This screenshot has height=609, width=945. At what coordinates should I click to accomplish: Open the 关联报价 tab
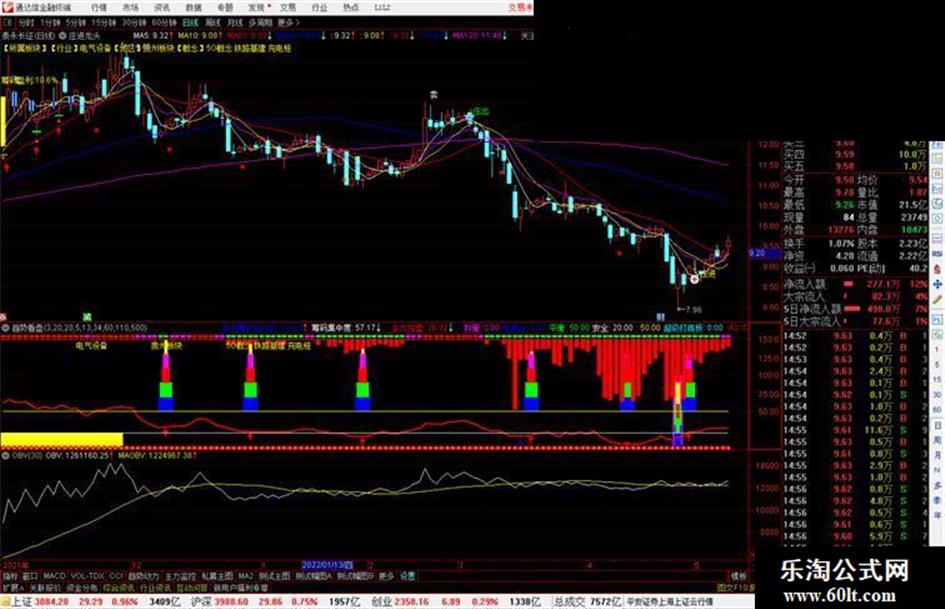coord(45,587)
